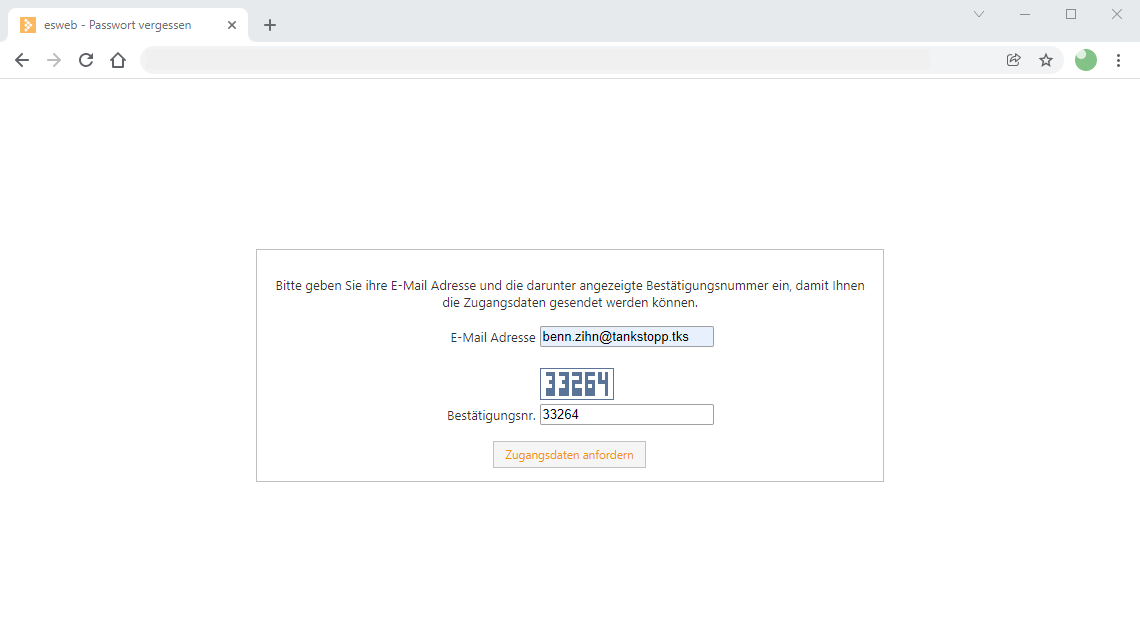
Task: Open the green profile avatar
Action: point(1085,60)
